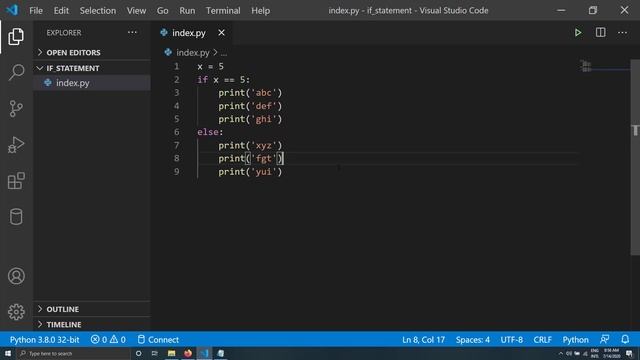Open the Search view icon

(16, 72)
